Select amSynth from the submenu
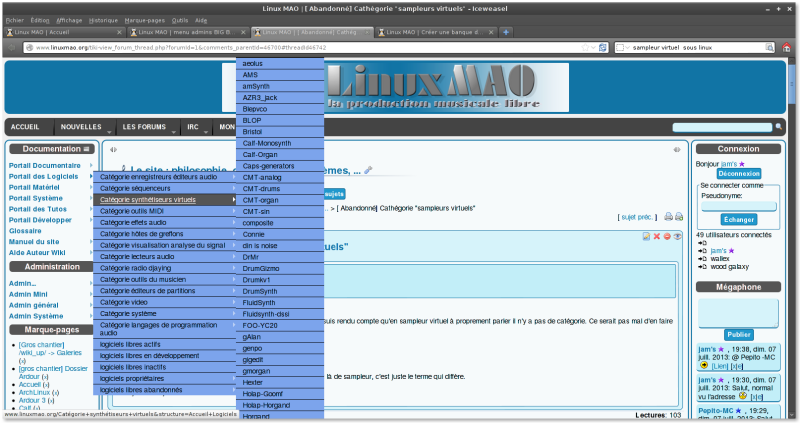Image resolution: width=800 pixels, height=423 pixels. 280,86
